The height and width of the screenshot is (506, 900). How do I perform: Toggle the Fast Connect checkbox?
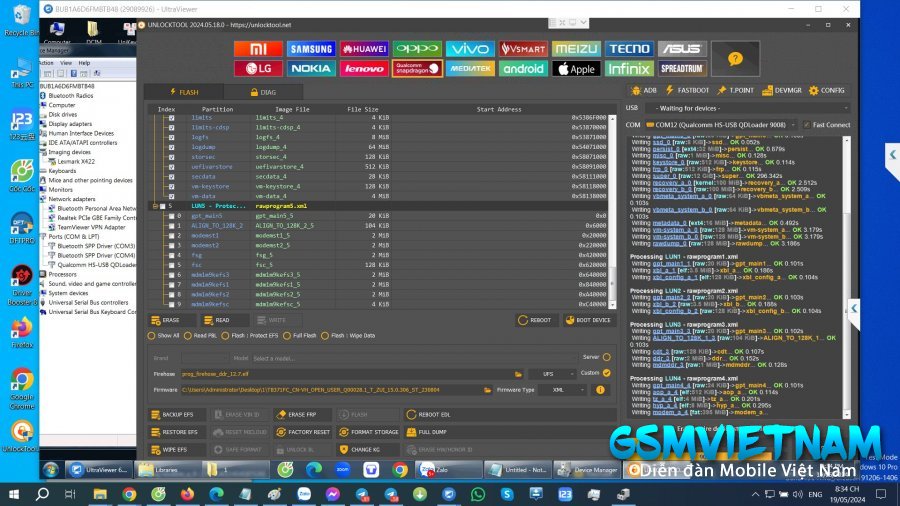click(806, 125)
